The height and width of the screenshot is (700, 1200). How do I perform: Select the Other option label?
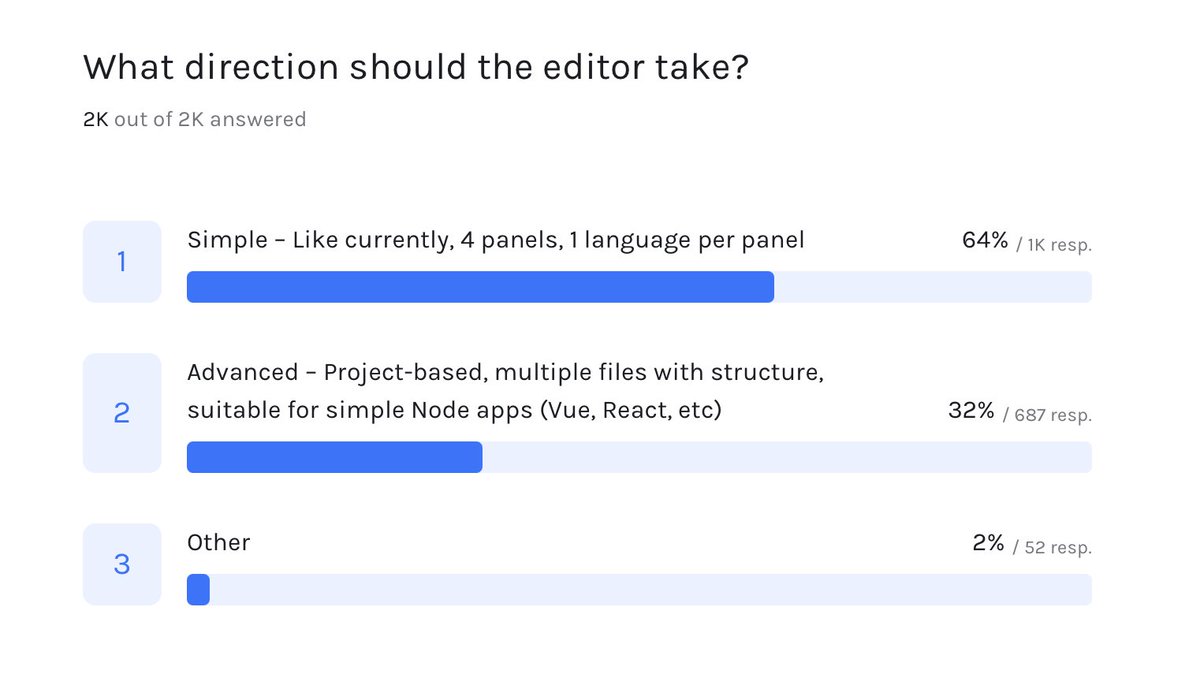pos(218,543)
